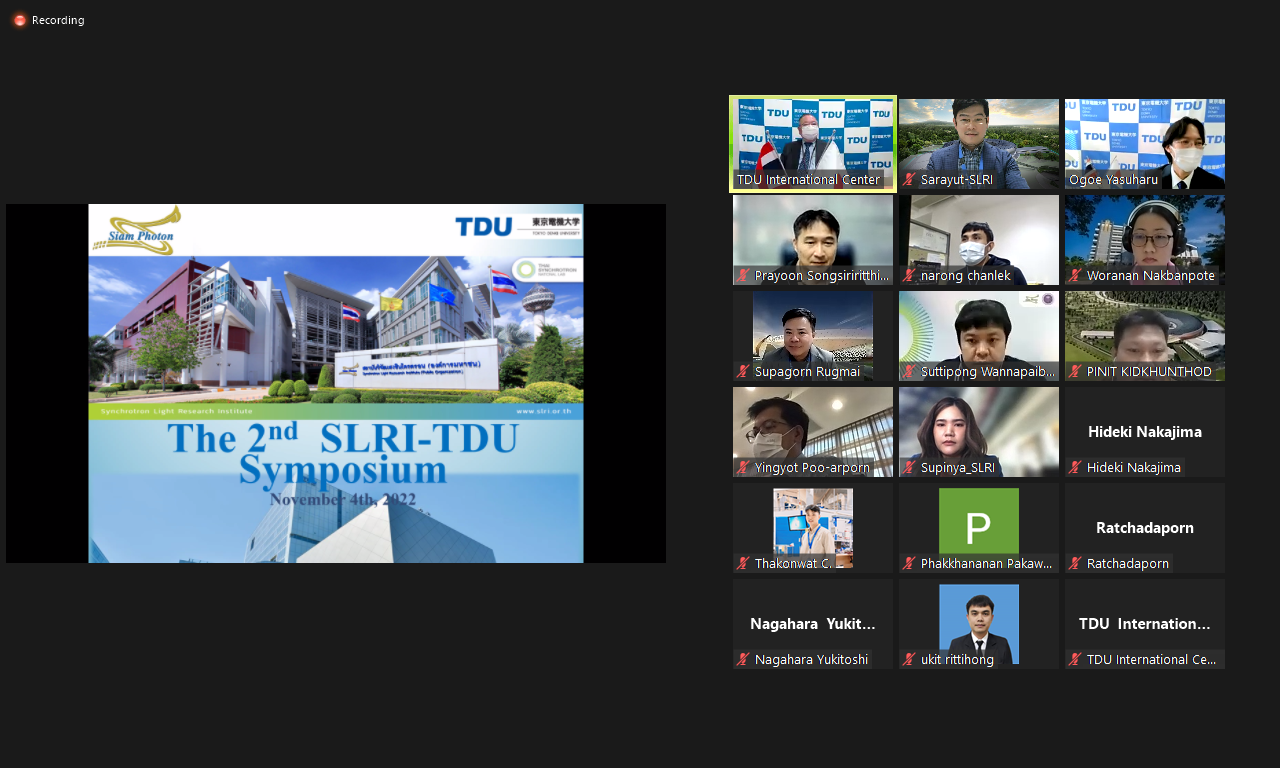The width and height of the screenshot is (1280, 768).
Task: Click the www.slri.or.th text on slide
Action: point(544,411)
